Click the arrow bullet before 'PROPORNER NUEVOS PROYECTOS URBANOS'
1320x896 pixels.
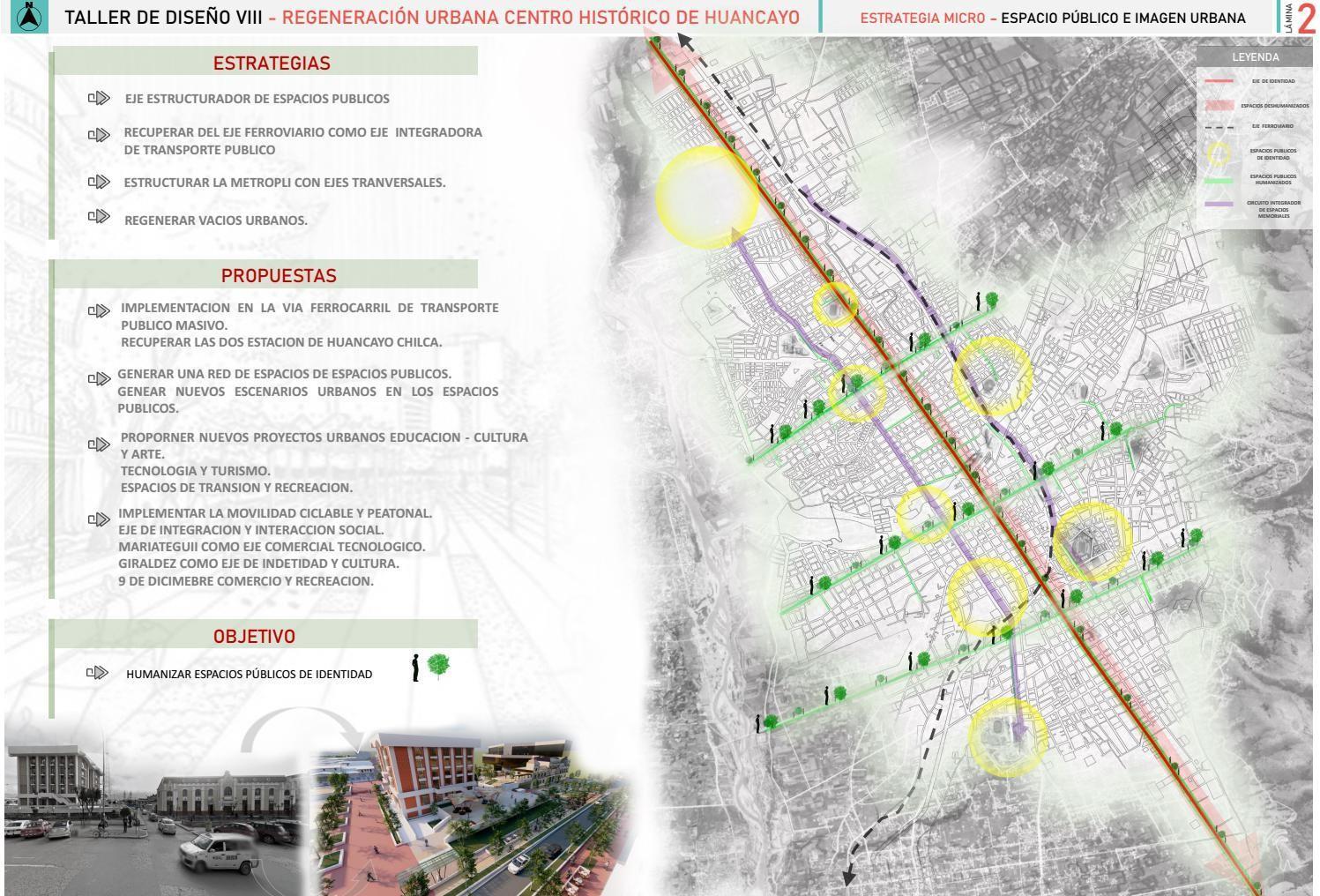[99, 444]
